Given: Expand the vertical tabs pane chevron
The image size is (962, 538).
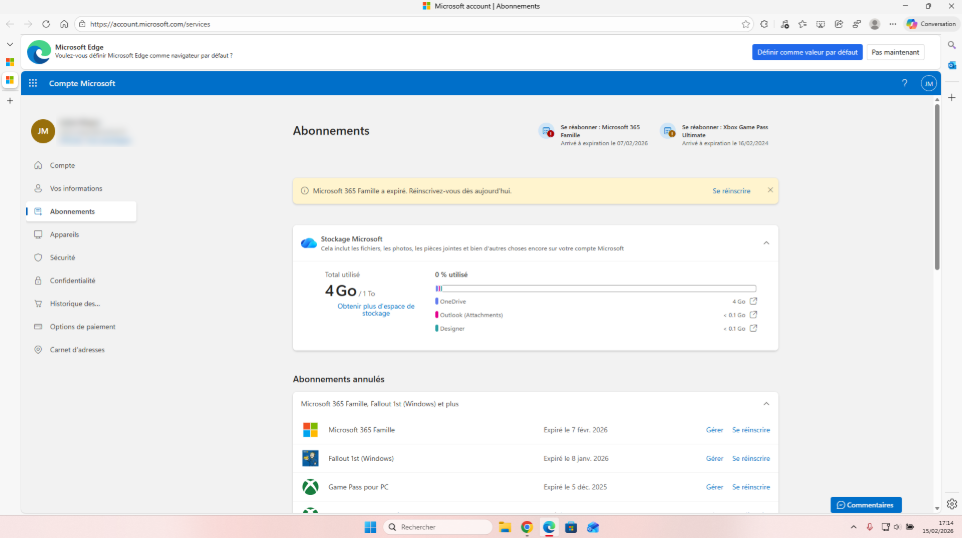Looking at the screenshot, I should pos(10,44).
